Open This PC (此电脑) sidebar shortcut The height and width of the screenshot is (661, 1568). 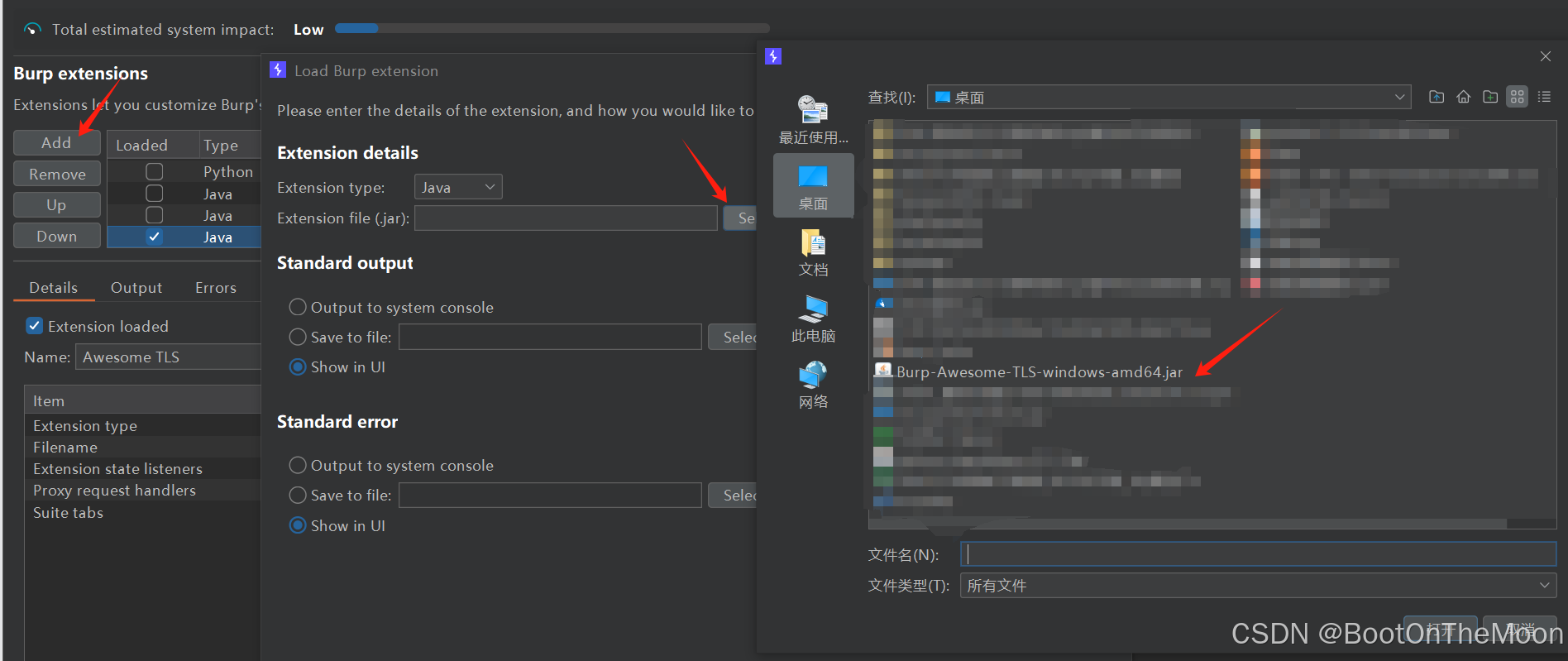click(814, 319)
